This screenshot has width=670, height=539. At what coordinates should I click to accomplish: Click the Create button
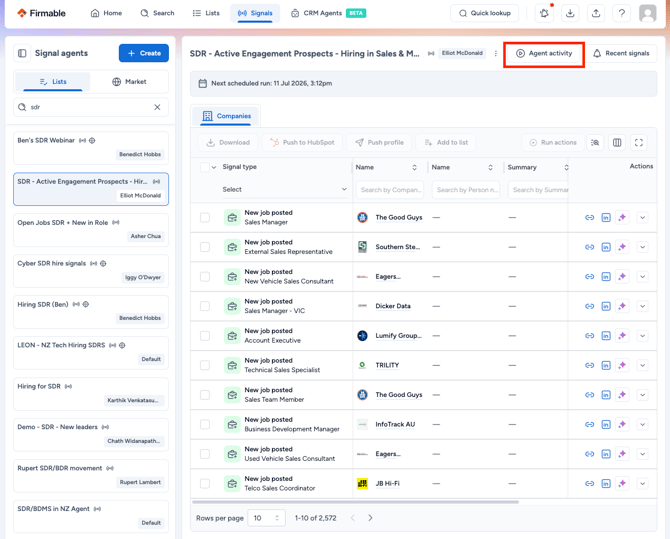(x=144, y=53)
